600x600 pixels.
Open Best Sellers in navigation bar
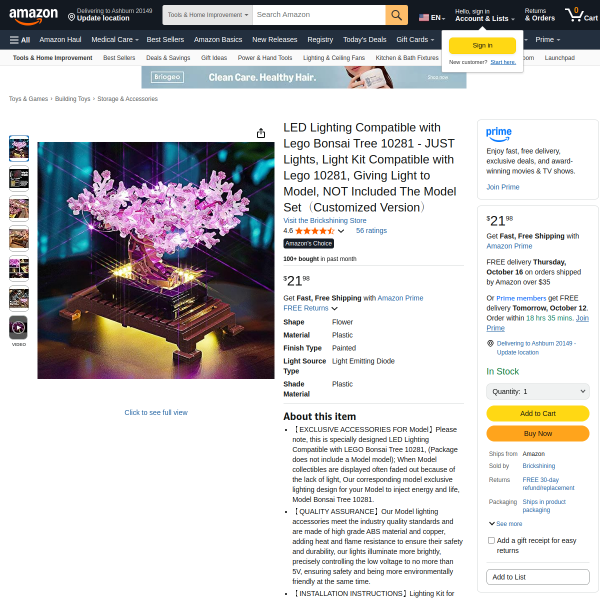165,40
